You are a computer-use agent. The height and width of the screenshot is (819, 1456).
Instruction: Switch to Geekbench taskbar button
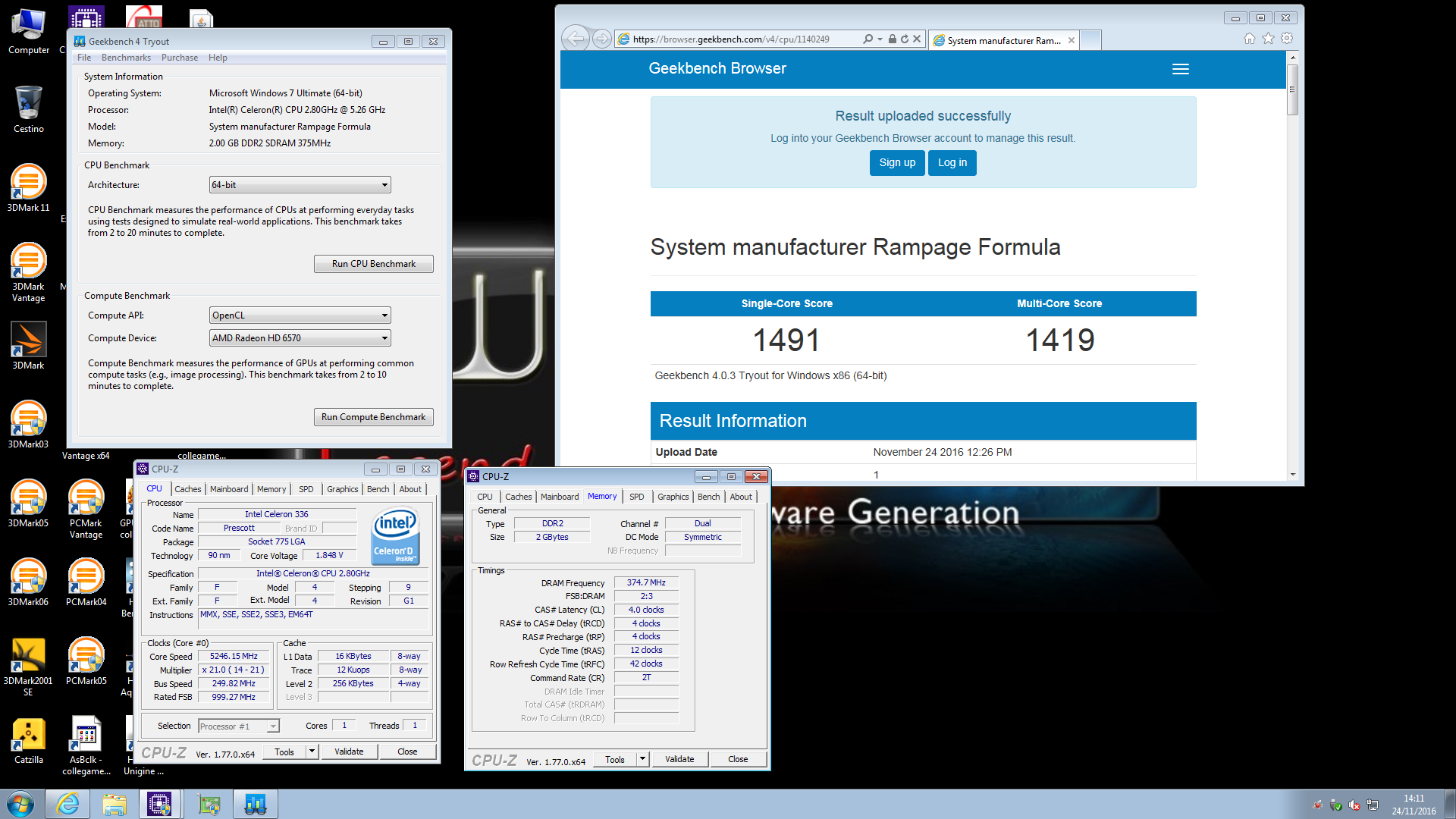256,804
